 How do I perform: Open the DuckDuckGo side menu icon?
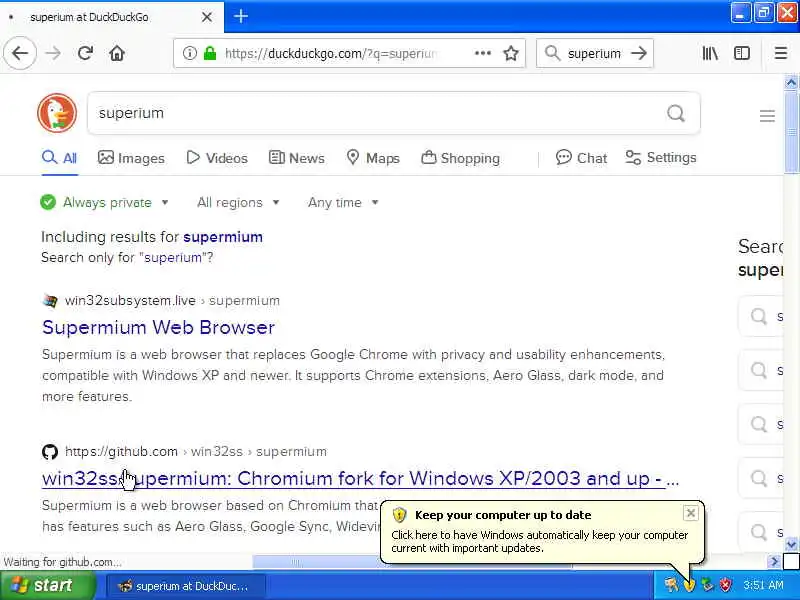[x=767, y=116]
